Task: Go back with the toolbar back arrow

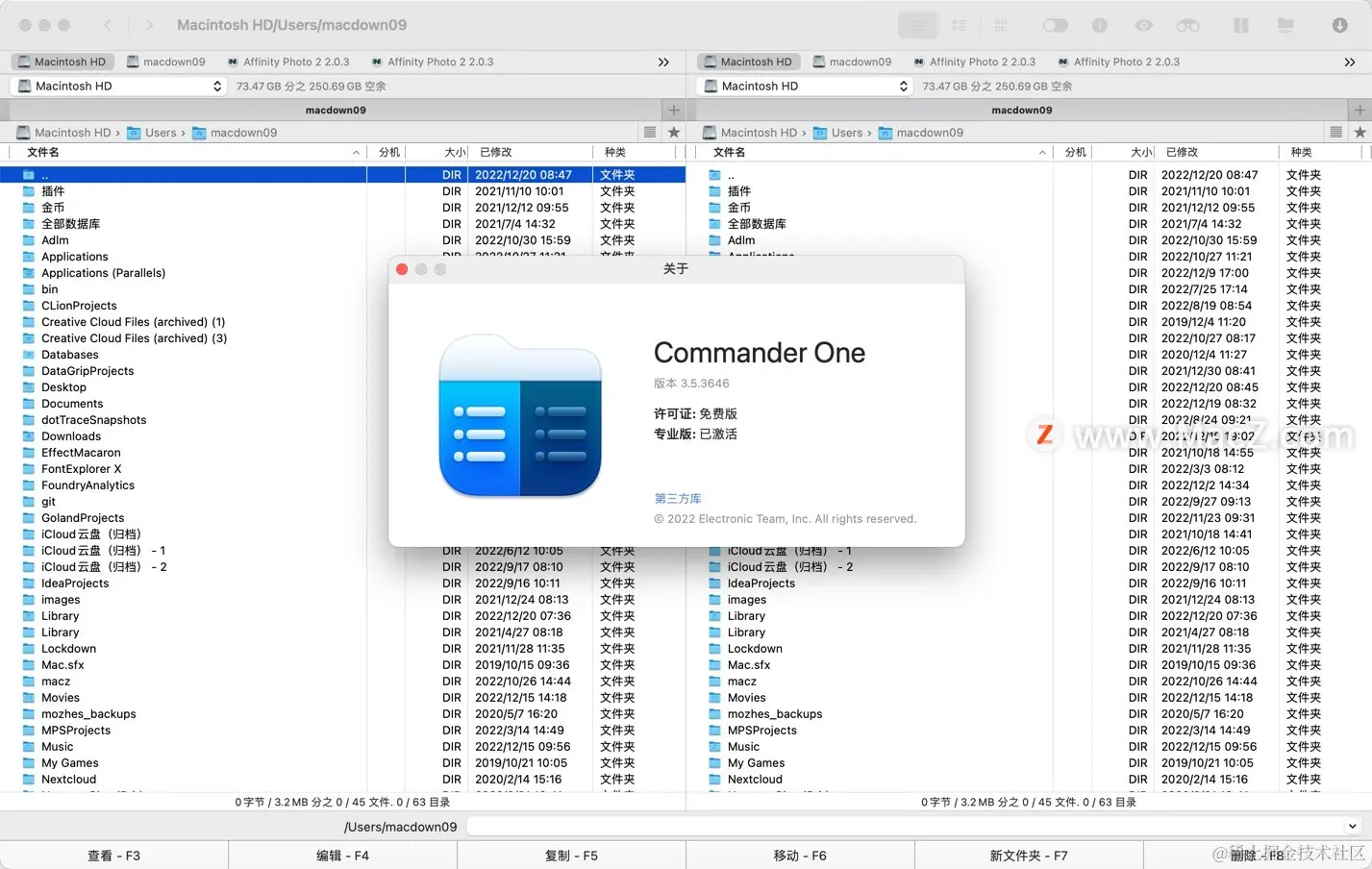Action: pos(108,25)
